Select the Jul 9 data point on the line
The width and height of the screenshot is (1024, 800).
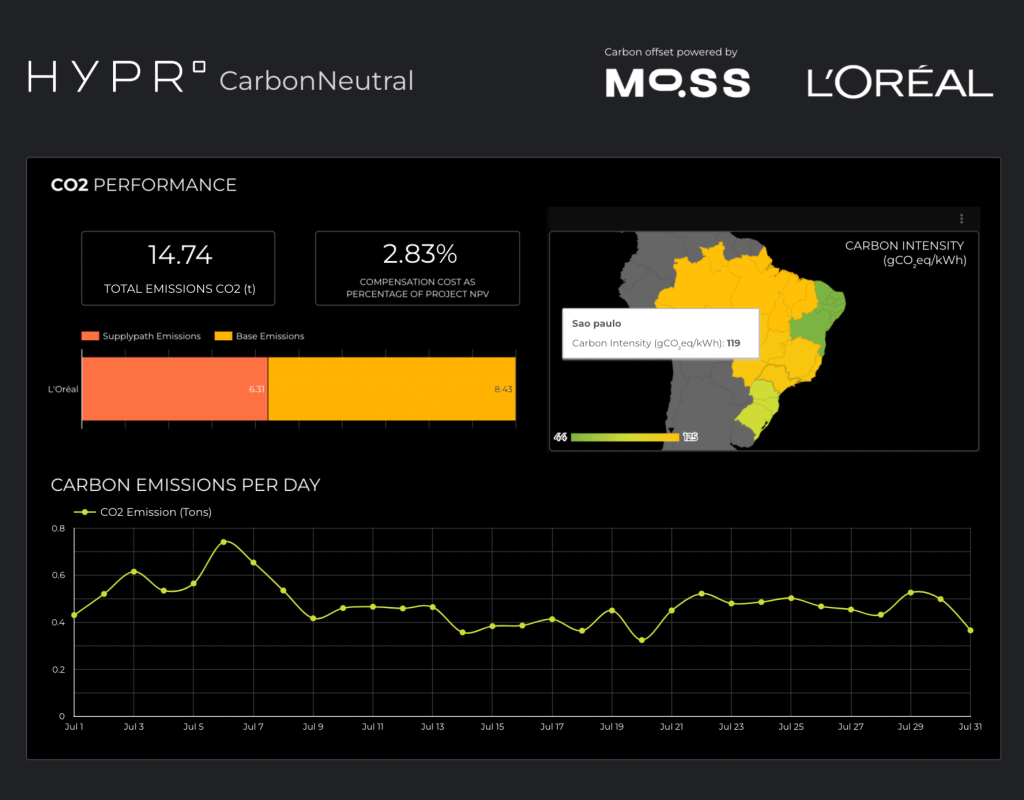tap(313, 618)
